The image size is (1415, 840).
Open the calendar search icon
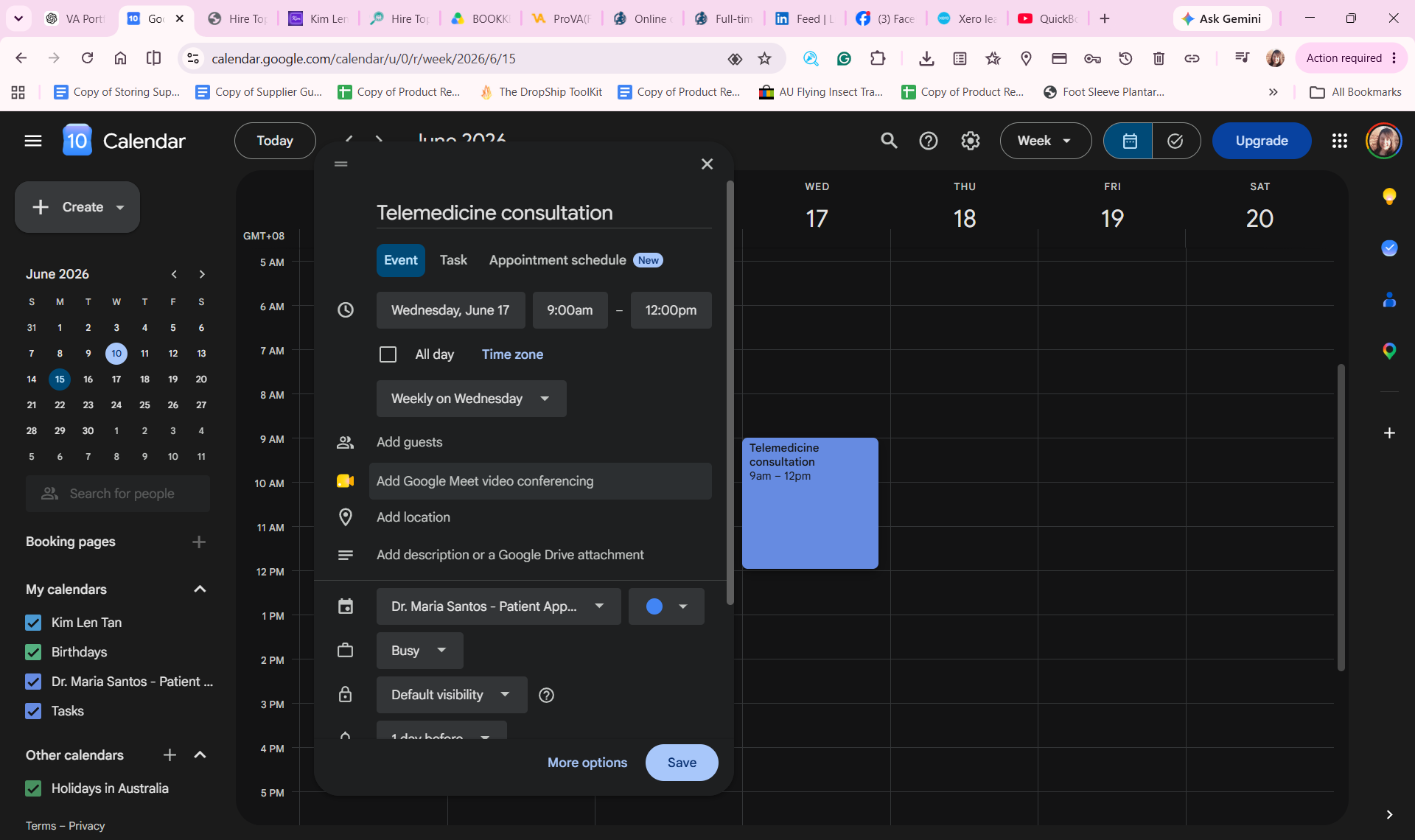(889, 141)
